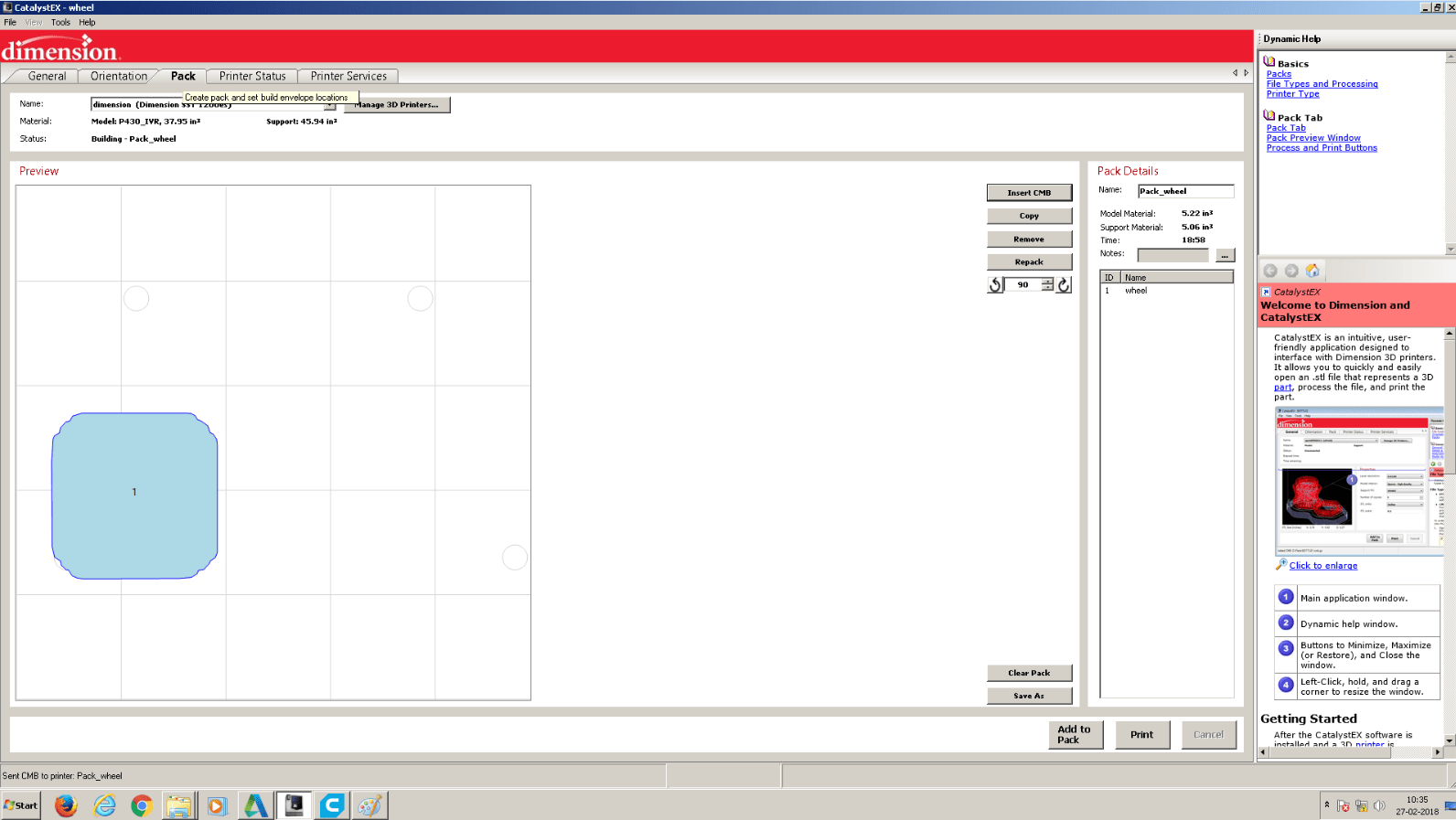Click callout number 3 in help panel
Image resolution: width=1456 pixels, height=820 pixels.
(1286, 648)
